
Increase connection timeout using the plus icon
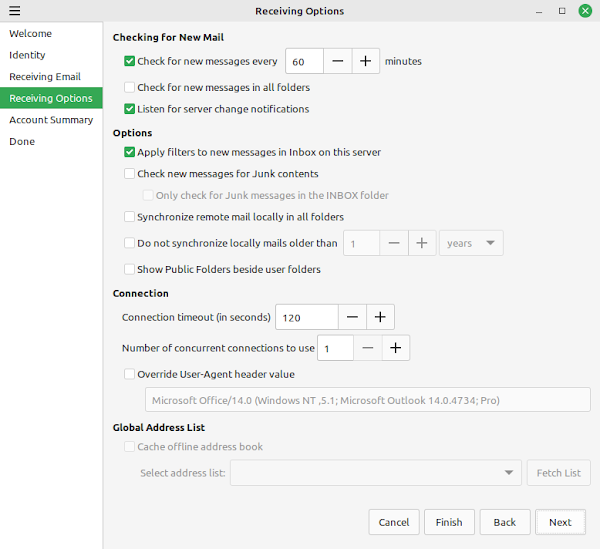point(380,317)
